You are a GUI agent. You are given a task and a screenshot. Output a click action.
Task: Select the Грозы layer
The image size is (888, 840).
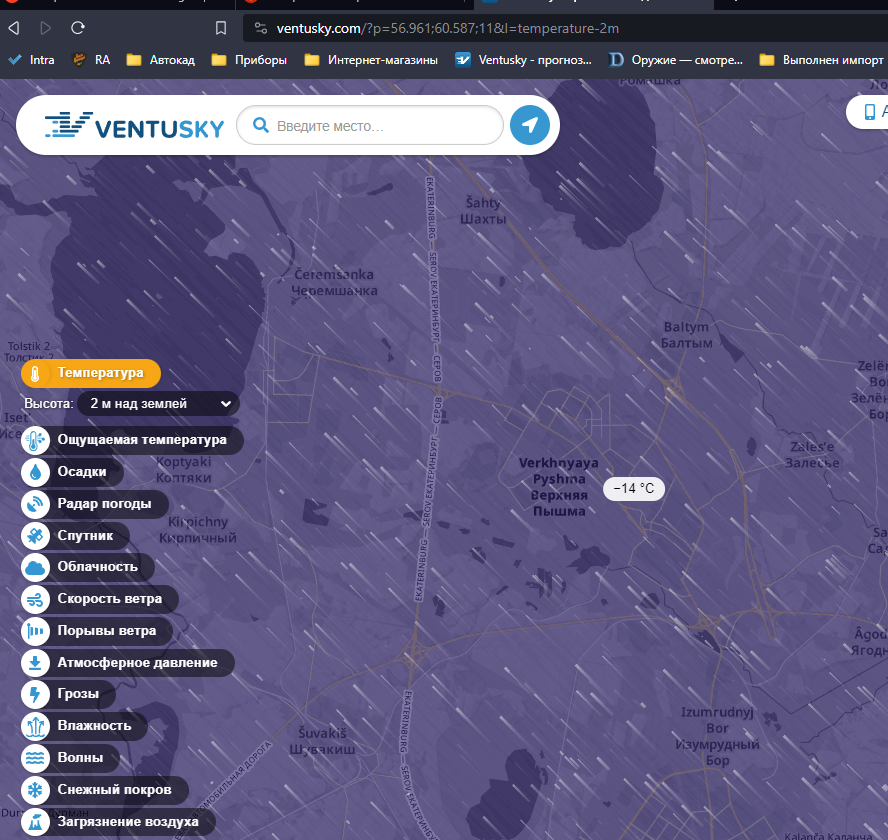(x=69, y=694)
